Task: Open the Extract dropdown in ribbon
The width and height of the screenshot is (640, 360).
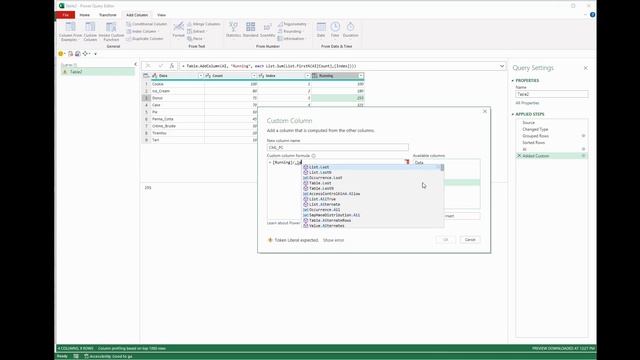Action: pos(197,31)
